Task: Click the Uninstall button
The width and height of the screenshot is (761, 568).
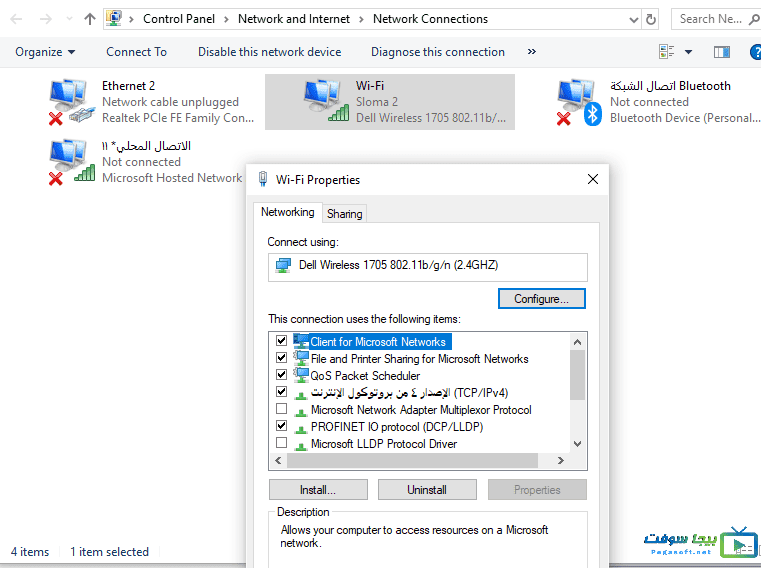Action: pos(427,490)
